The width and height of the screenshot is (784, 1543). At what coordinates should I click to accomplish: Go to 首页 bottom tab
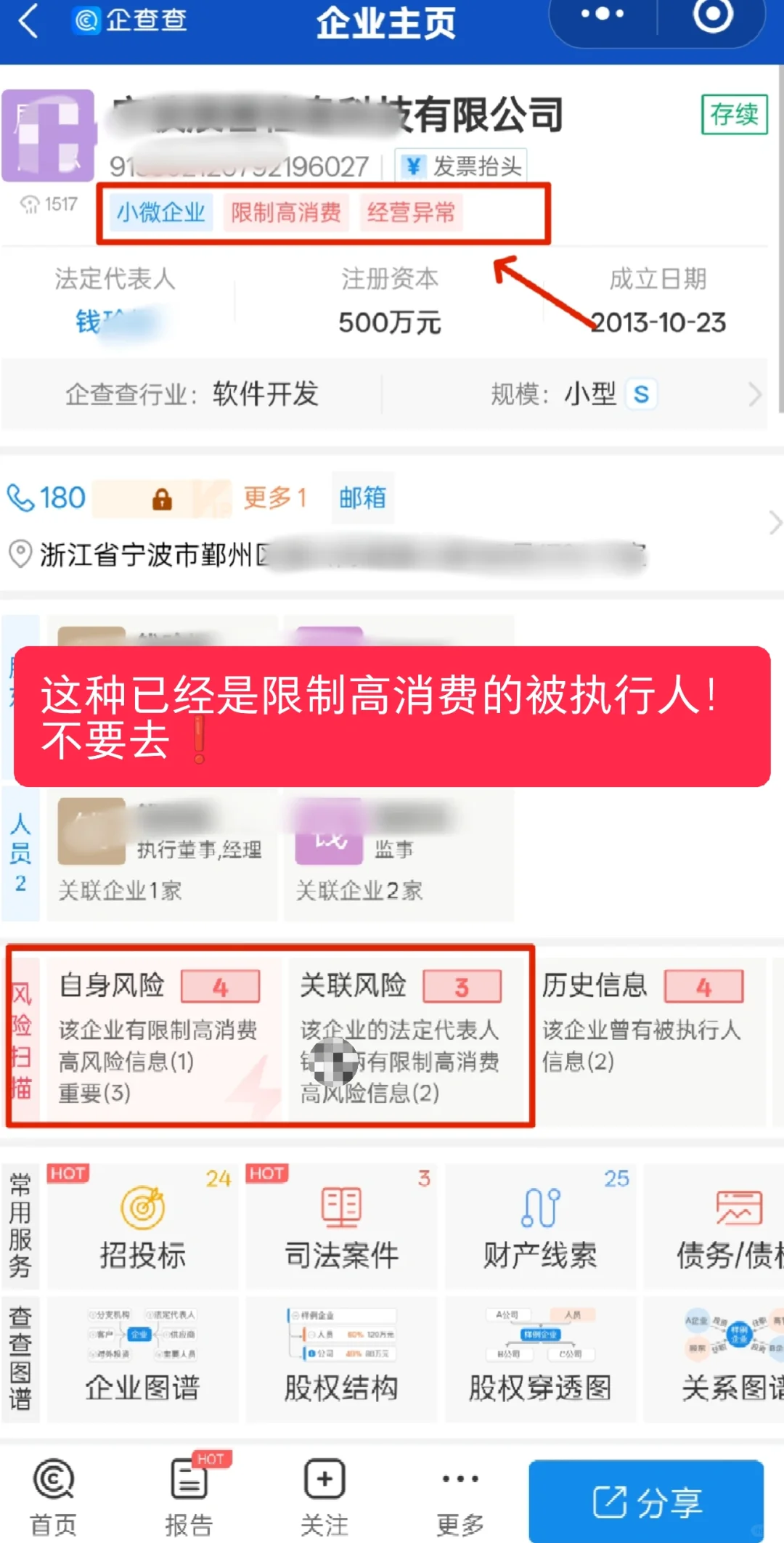click(54, 1497)
